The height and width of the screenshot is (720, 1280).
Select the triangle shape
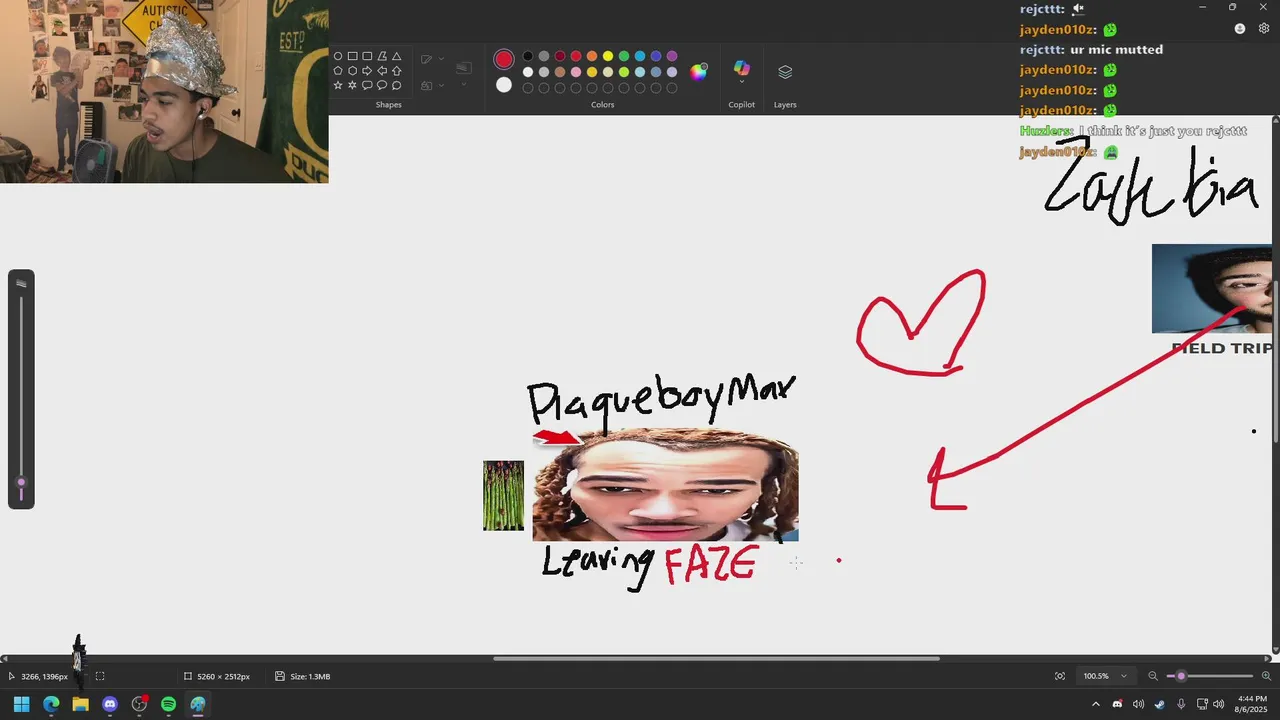(397, 57)
